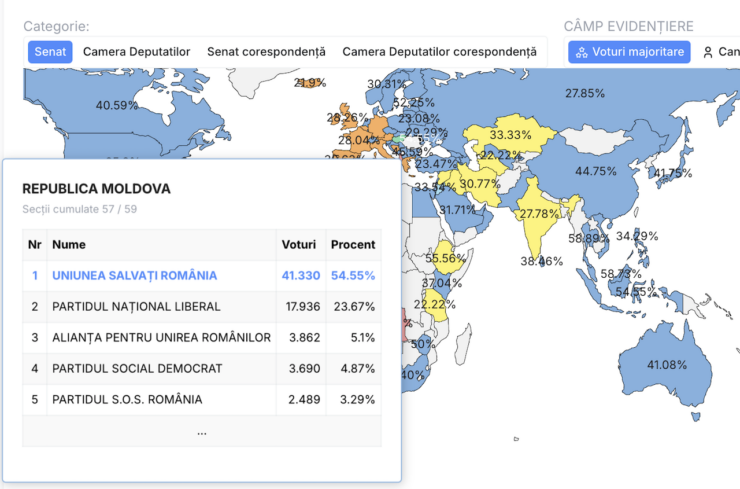Expand the table with the ellipsis row
Screen dimensions: 740x489
[x=202, y=432]
